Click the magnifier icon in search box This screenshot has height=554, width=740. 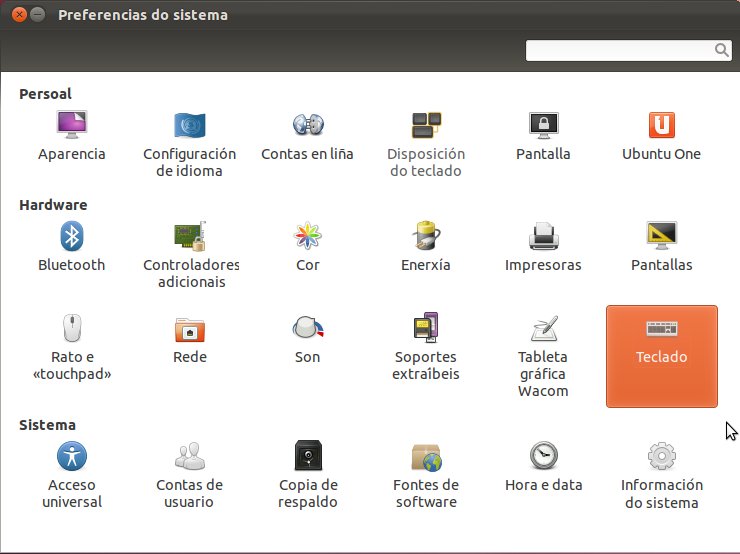[x=722, y=50]
